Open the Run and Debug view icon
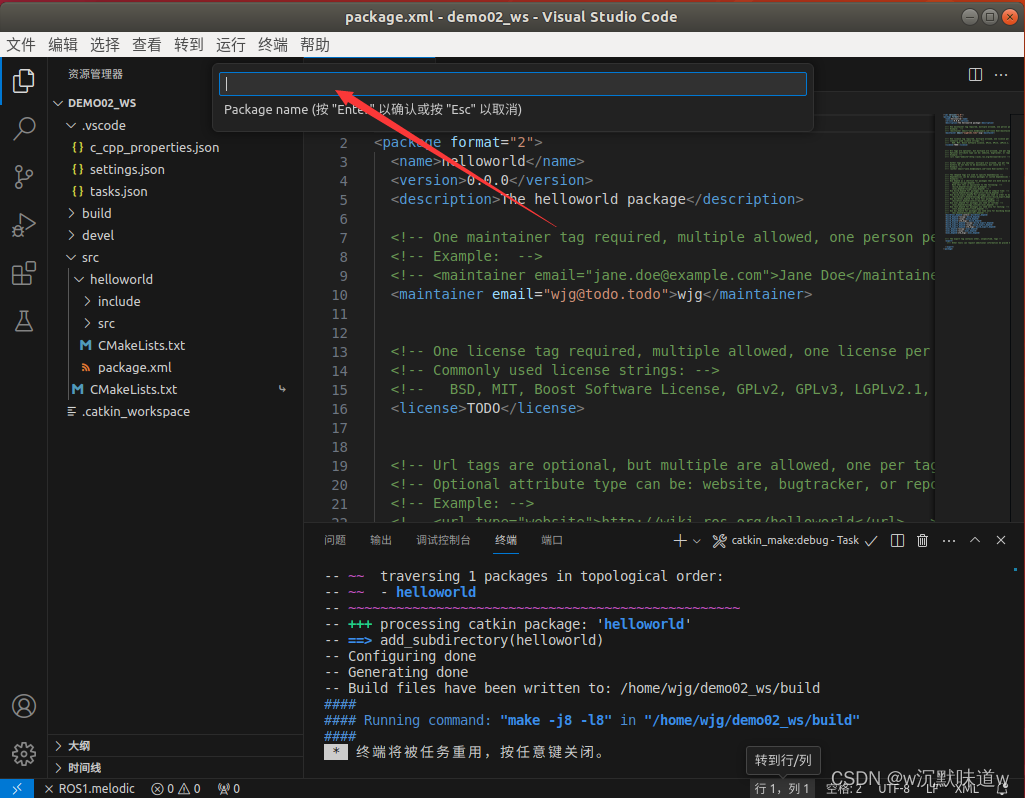This screenshot has height=798, width=1025. 24,225
